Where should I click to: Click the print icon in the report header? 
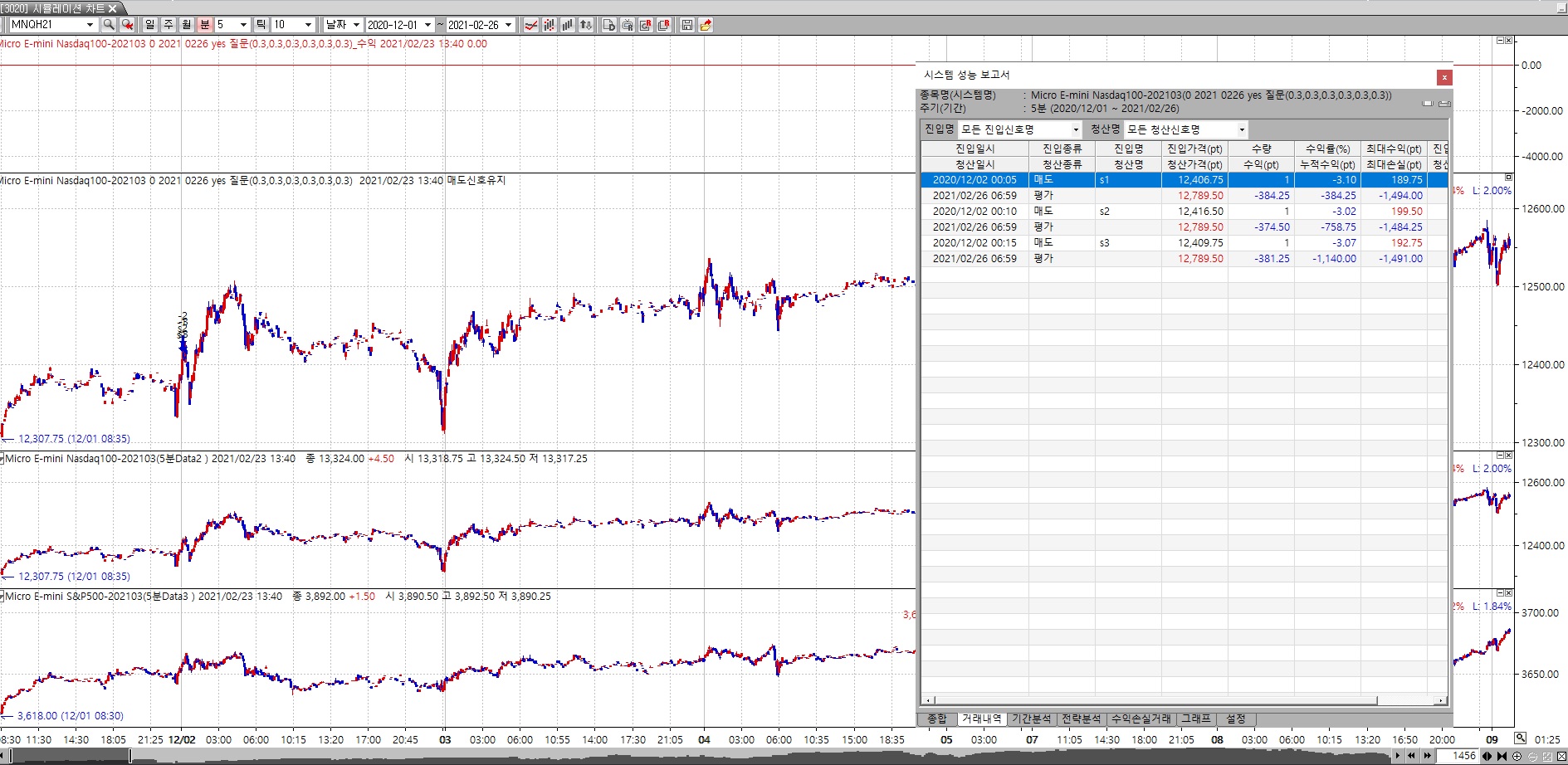[1444, 104]
